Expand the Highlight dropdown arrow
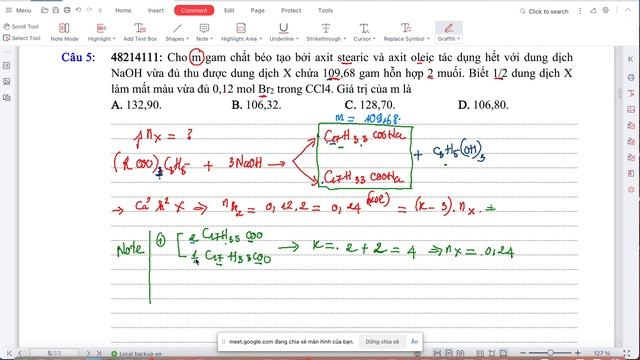 (114, 39)
